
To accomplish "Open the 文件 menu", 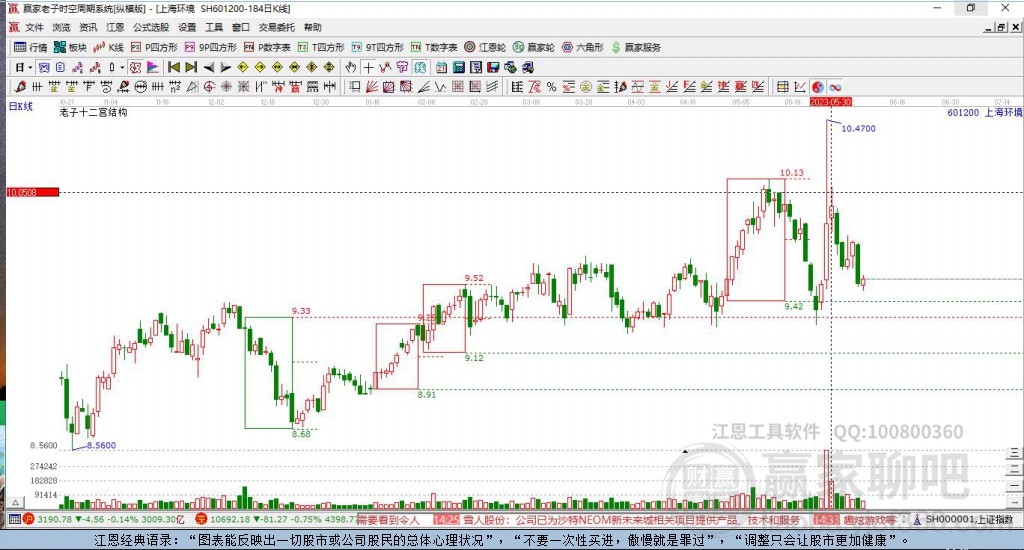I will tap(34, 27).
